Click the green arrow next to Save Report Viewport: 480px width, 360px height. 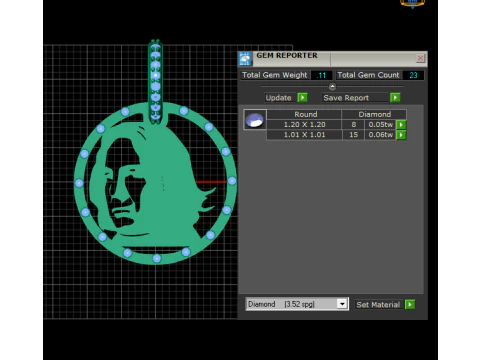point(395,98)
